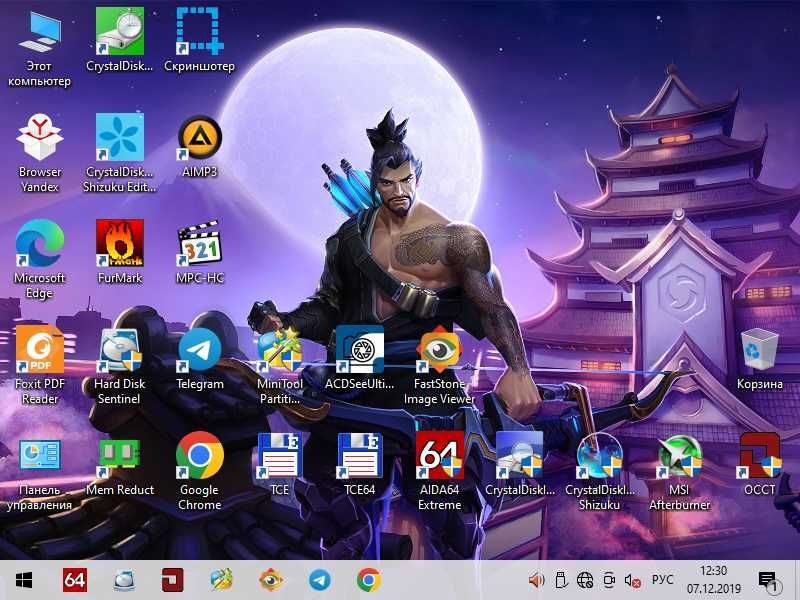Screen dimensions: 800x600
Task: Start AIMP3 music player shortcut
Action: 199,146
